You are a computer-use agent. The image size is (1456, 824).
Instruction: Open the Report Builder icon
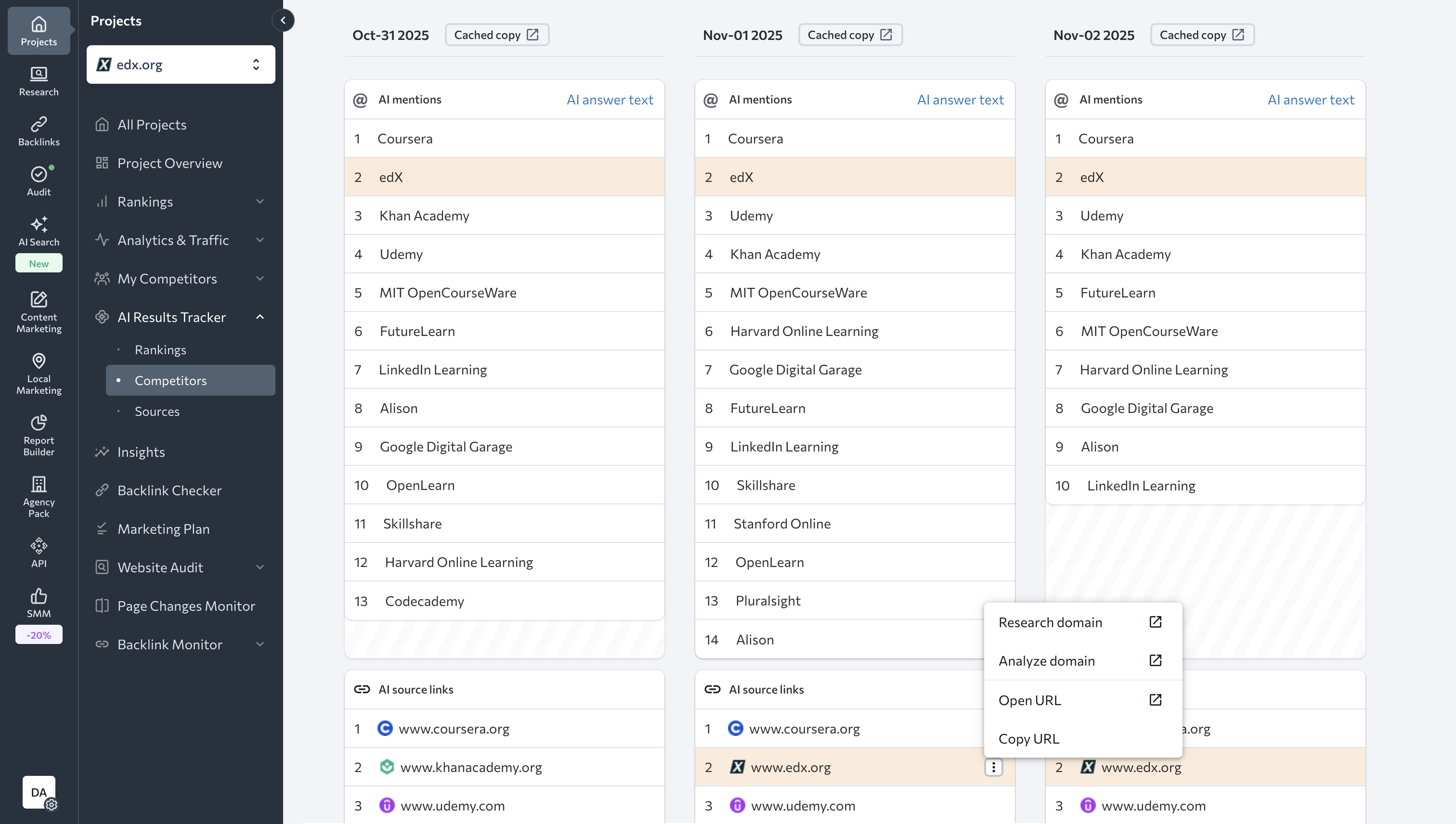tap(39, 434)
